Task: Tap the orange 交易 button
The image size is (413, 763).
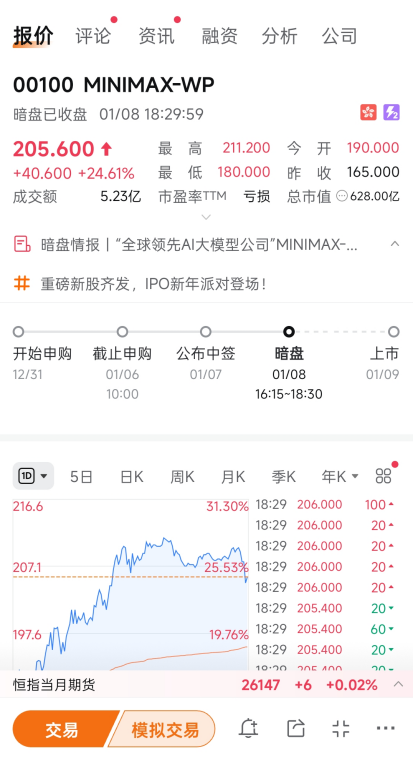Action: click(x=62, y=729)
